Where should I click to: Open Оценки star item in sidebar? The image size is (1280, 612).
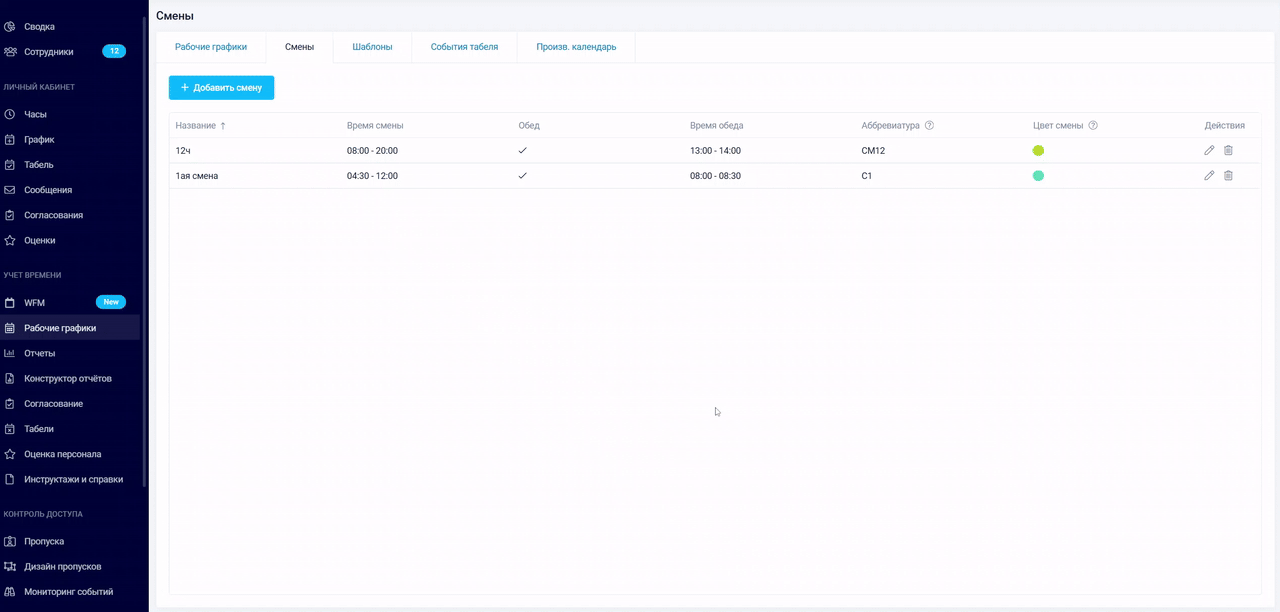click(x=39, y=240)
